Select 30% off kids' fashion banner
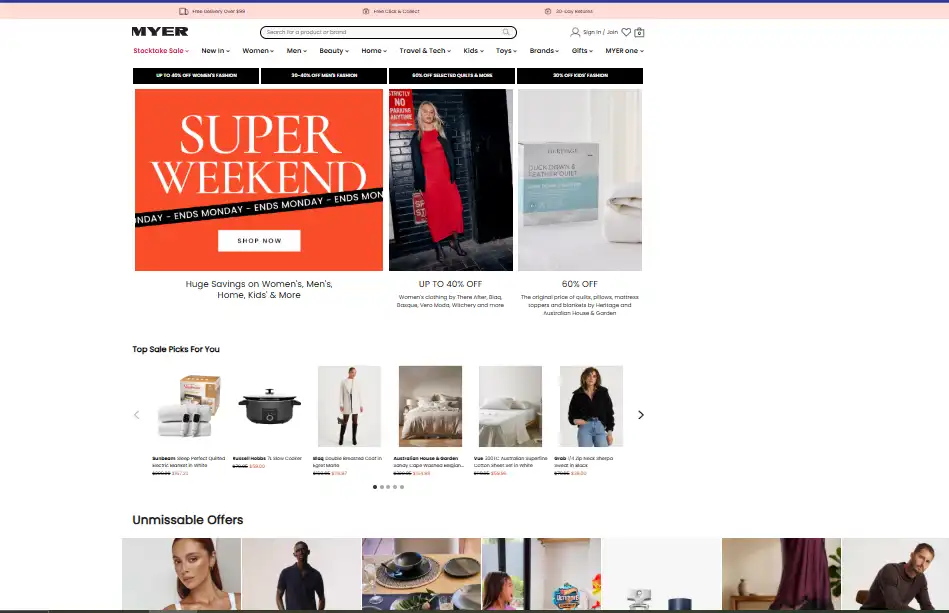 pyautogui.click(x=580, y=76)
